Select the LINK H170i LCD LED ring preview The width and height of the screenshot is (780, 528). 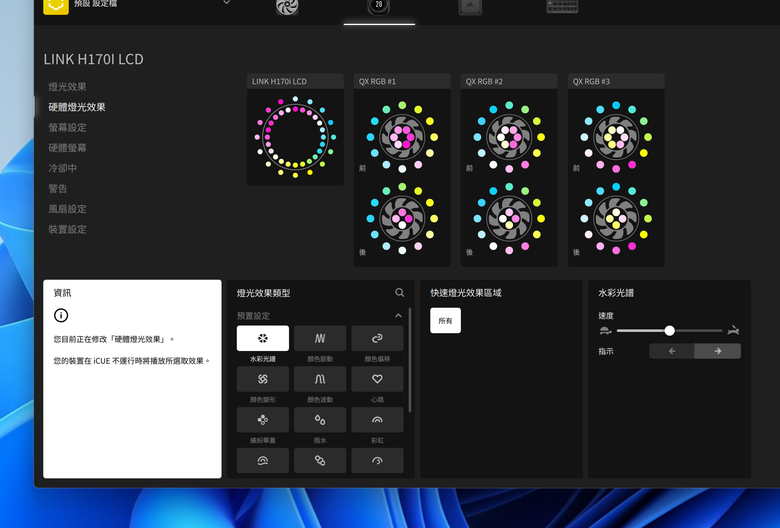click(295, 137)
